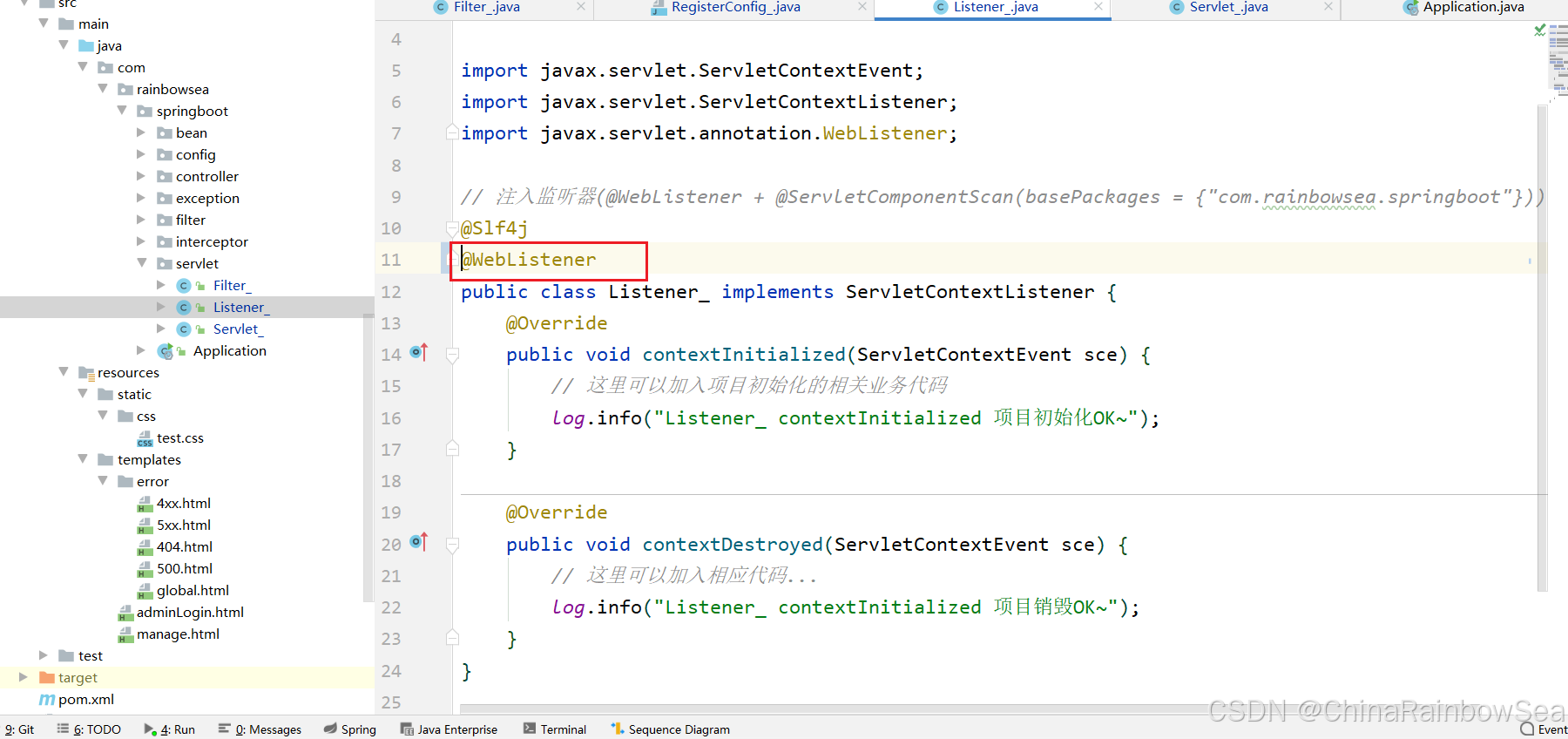The height and width of the screenshot is (739, 1568).
Task: Click the inspection checkmark indicator in editor corner
Action: click(x=1539, y=31)
